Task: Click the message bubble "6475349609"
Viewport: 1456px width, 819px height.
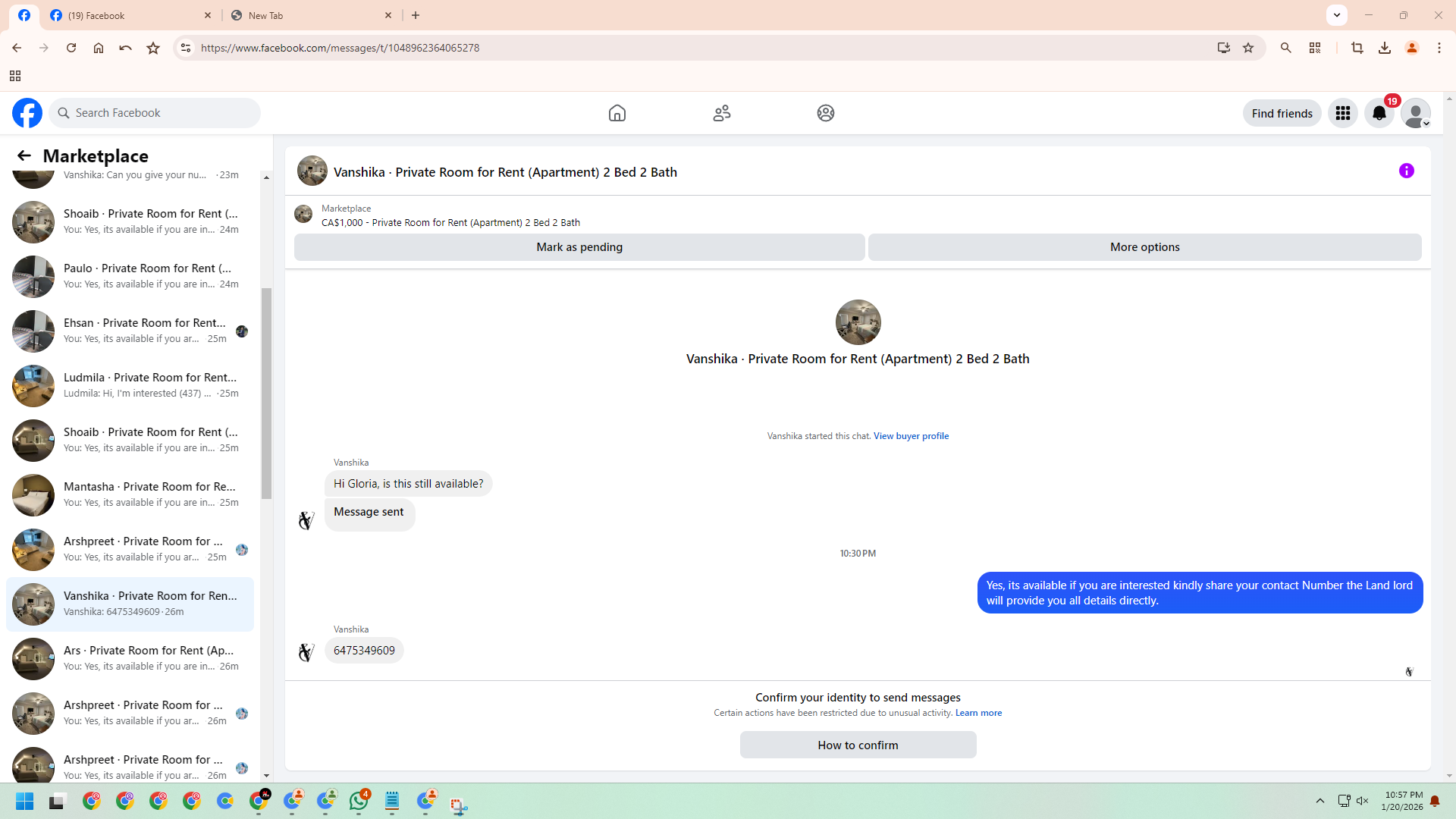Action: point(364,651)
